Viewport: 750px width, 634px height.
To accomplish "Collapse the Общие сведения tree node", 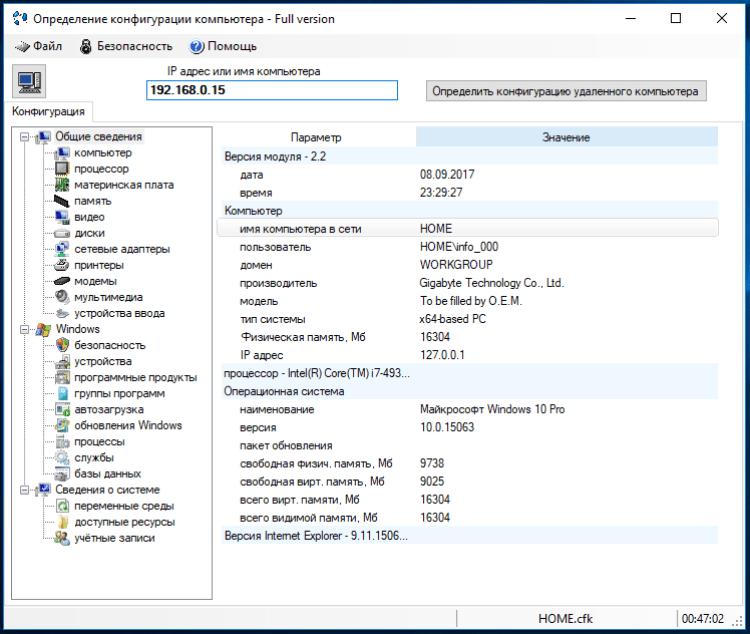I will point(22,137).
